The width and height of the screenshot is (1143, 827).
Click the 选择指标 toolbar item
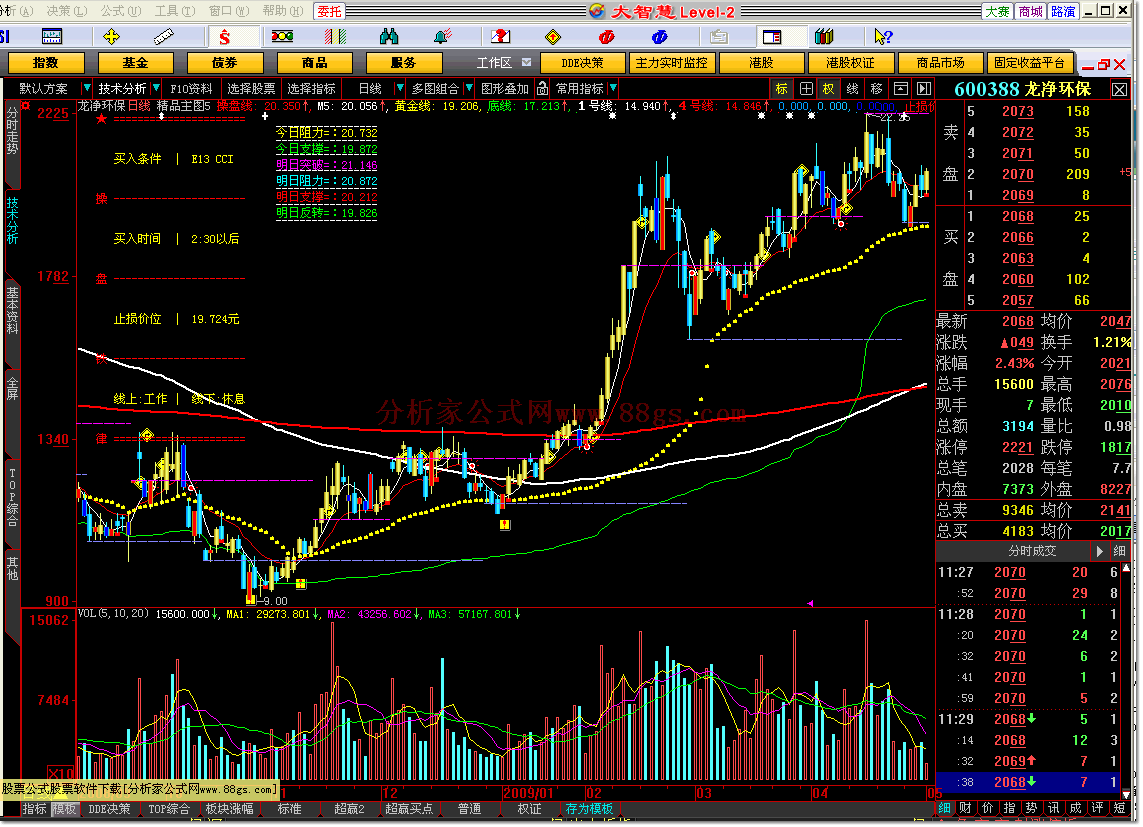[x=311, y=89]
